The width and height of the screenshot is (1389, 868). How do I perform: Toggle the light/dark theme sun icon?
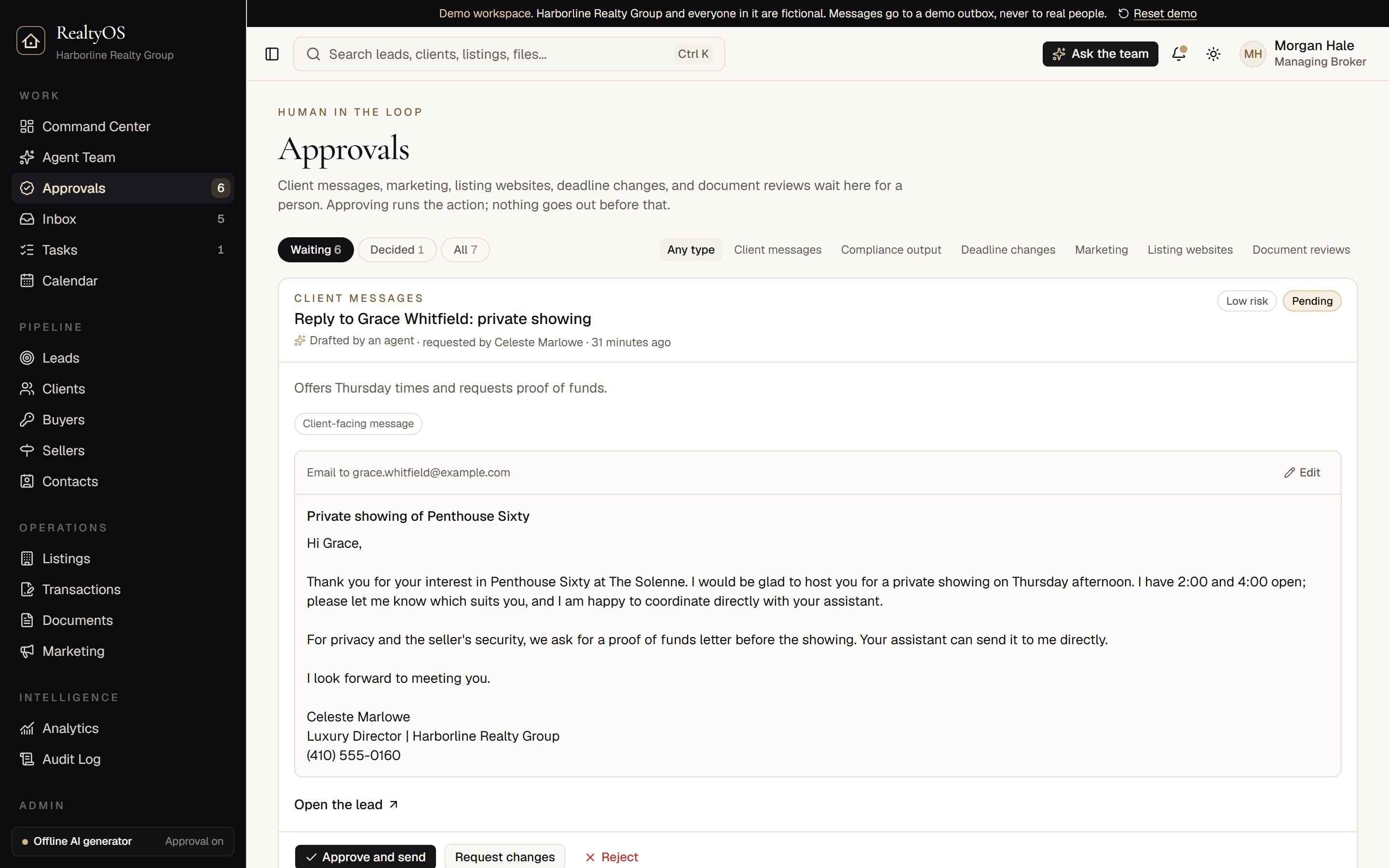coord(1213,54)
